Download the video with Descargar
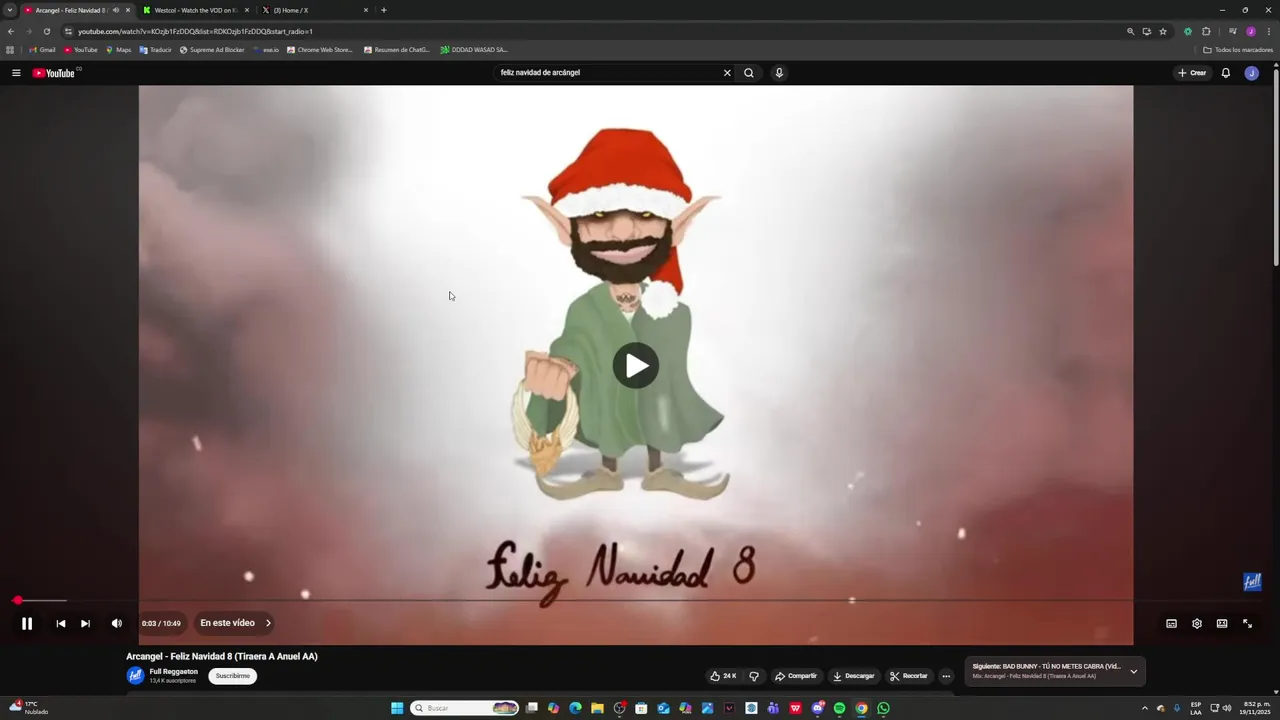This screenshot has height=720, width=1280. coord(854,676)
